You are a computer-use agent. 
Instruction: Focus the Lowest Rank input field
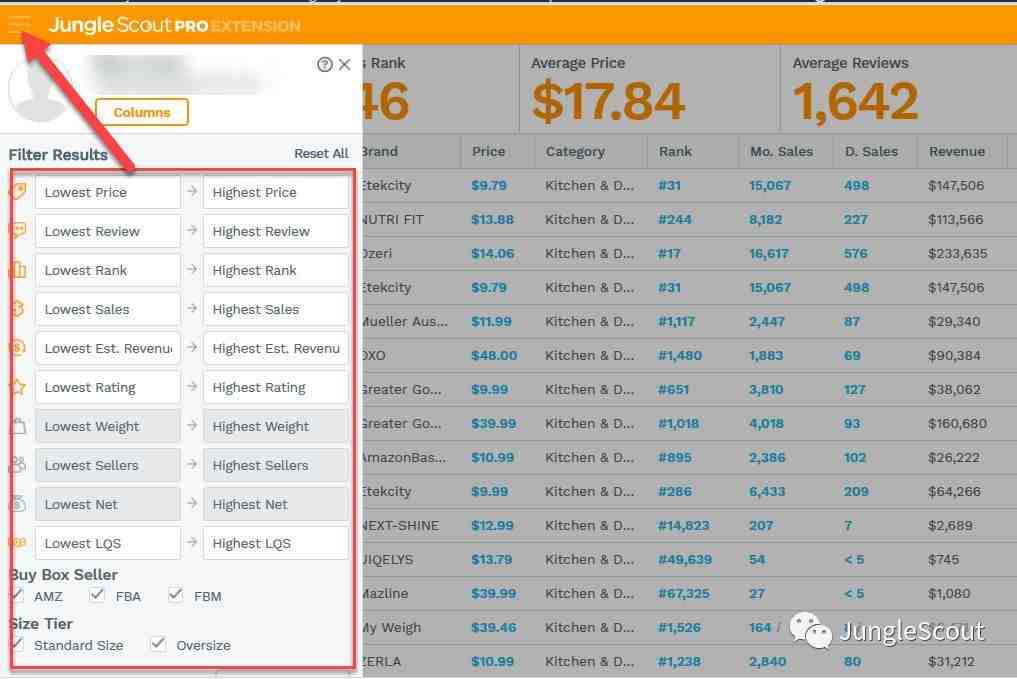point(108,270)
